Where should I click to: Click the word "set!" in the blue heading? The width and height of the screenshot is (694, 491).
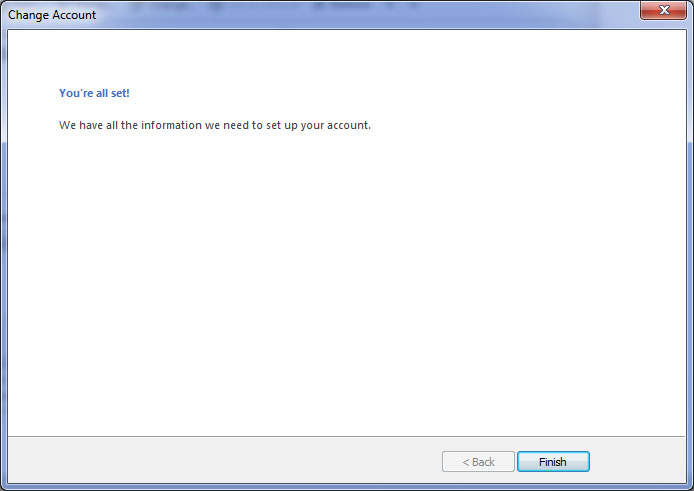tap(120, 93)
